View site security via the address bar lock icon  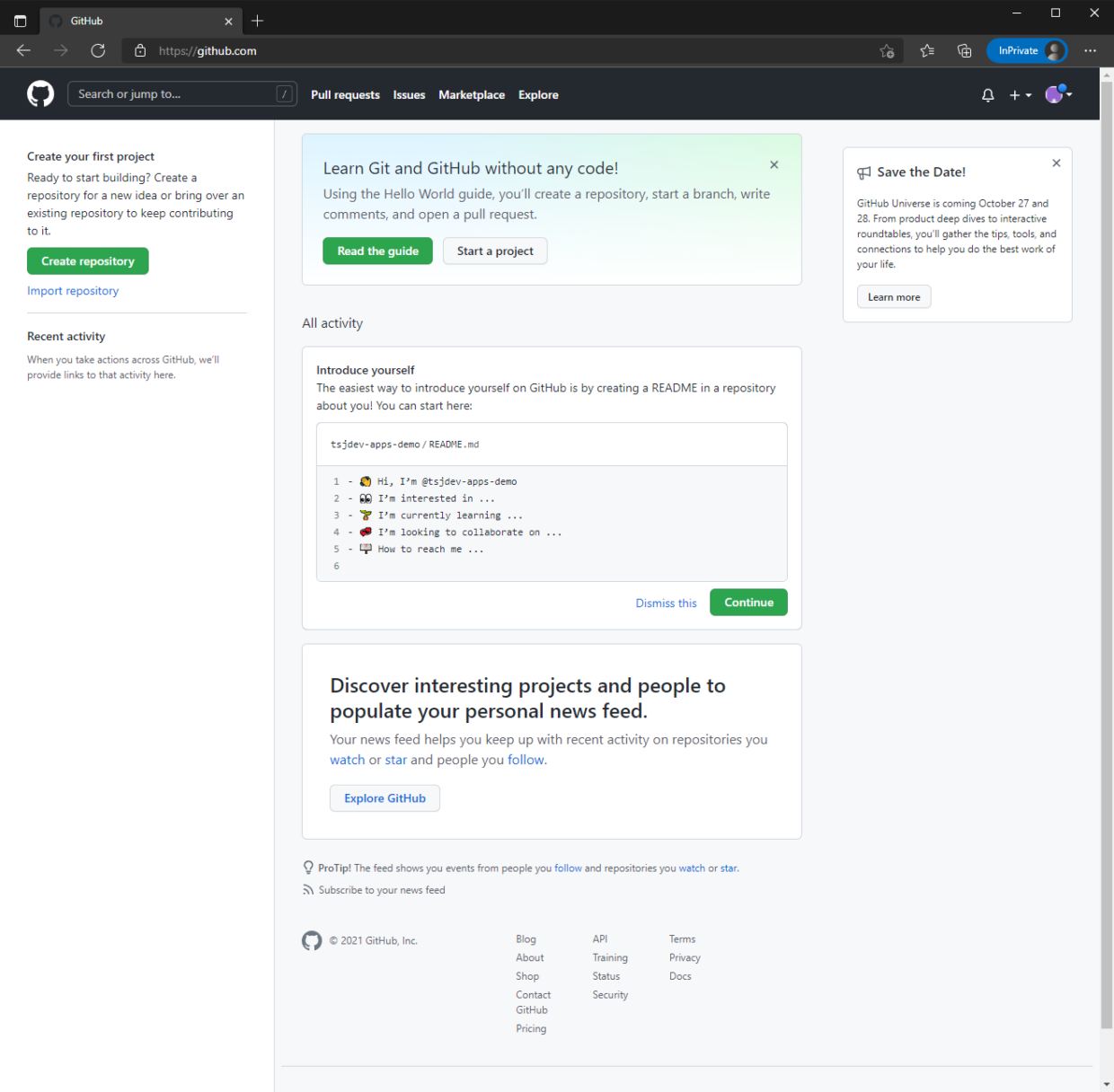point(140,51)
